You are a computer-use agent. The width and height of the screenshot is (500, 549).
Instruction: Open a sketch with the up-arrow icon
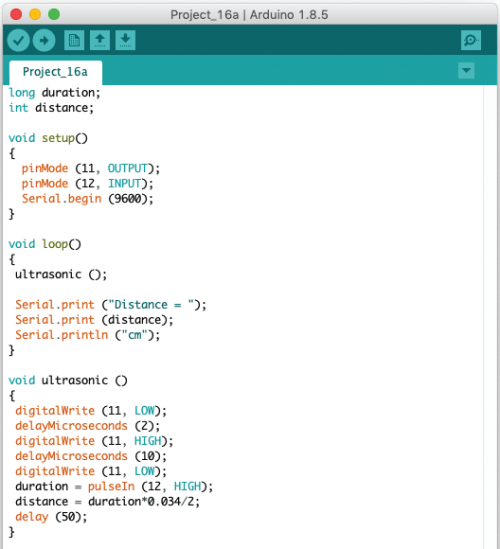tap(100, 41)
